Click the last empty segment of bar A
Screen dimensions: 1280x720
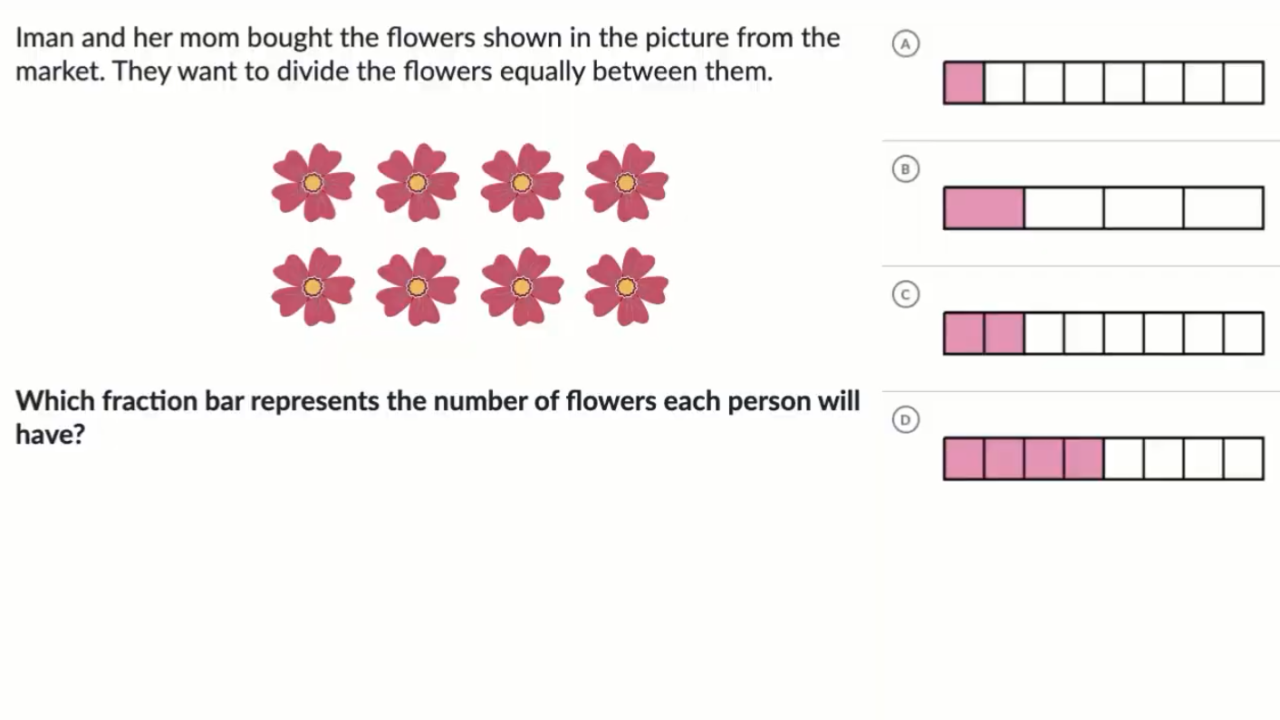coord(1243,83)
